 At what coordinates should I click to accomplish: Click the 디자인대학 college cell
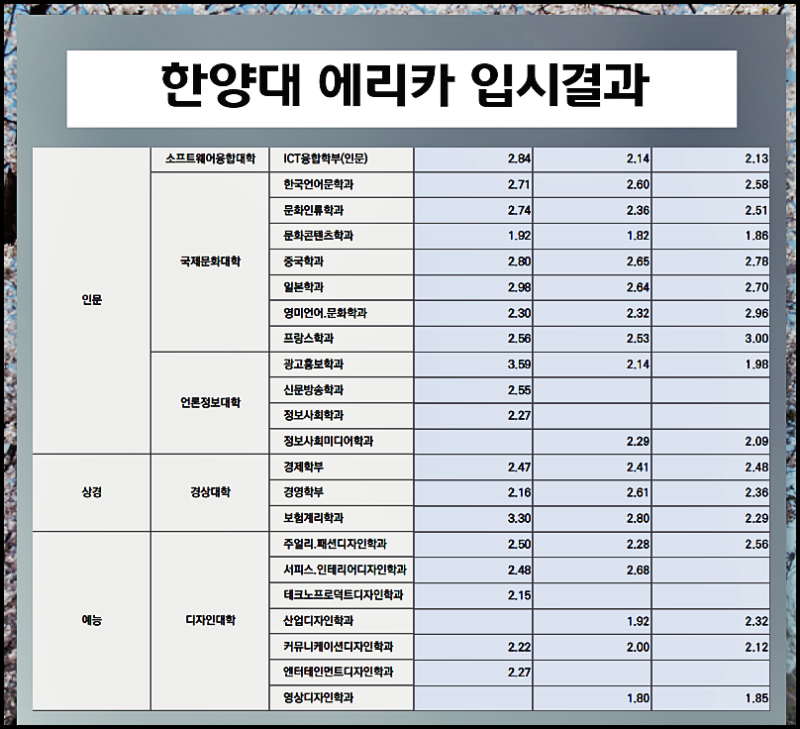tap(210, 620)
